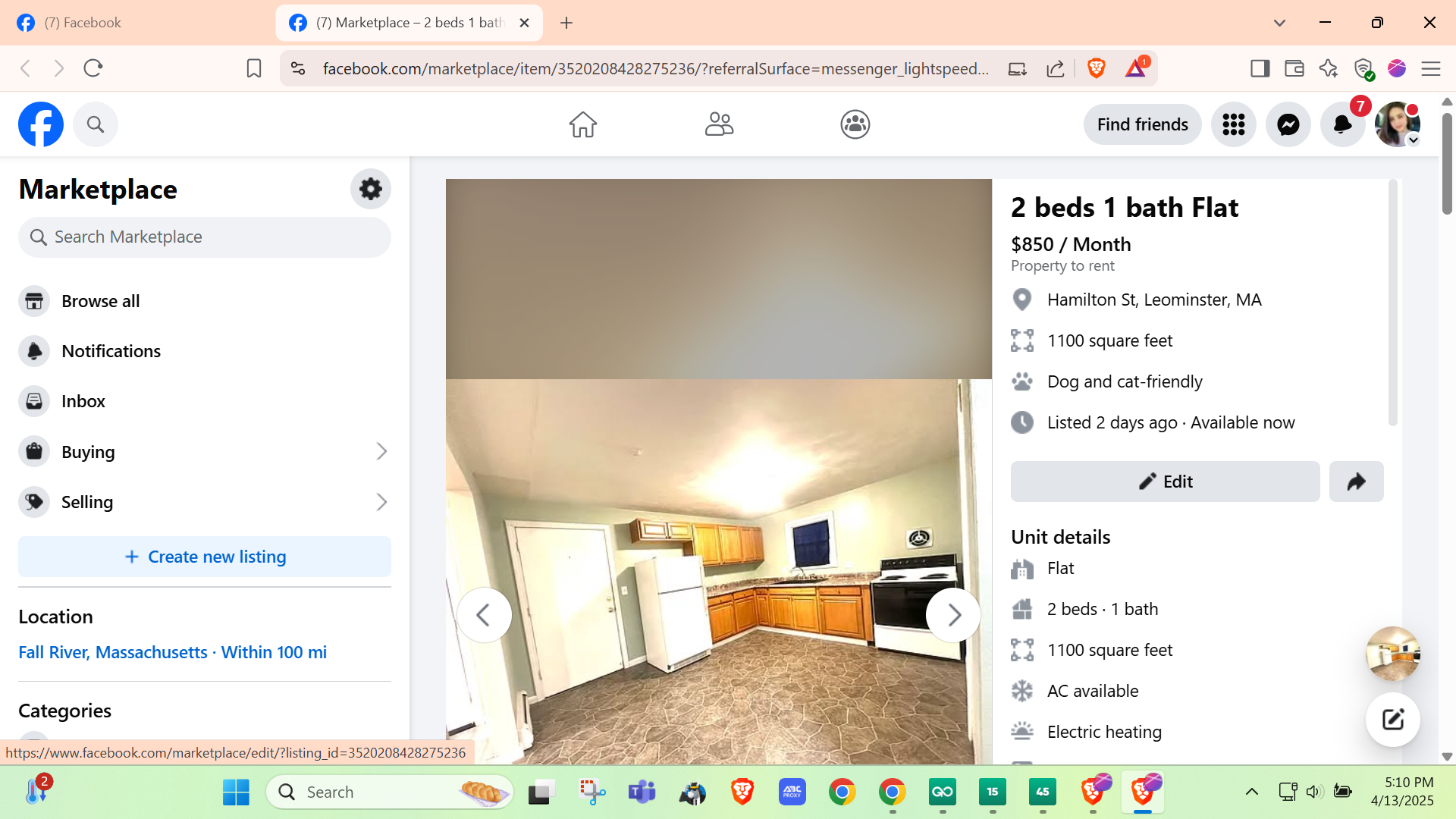Open the notifications bell in header
The width and height of the screenshot is (1456, 819).
[1342, 124]
